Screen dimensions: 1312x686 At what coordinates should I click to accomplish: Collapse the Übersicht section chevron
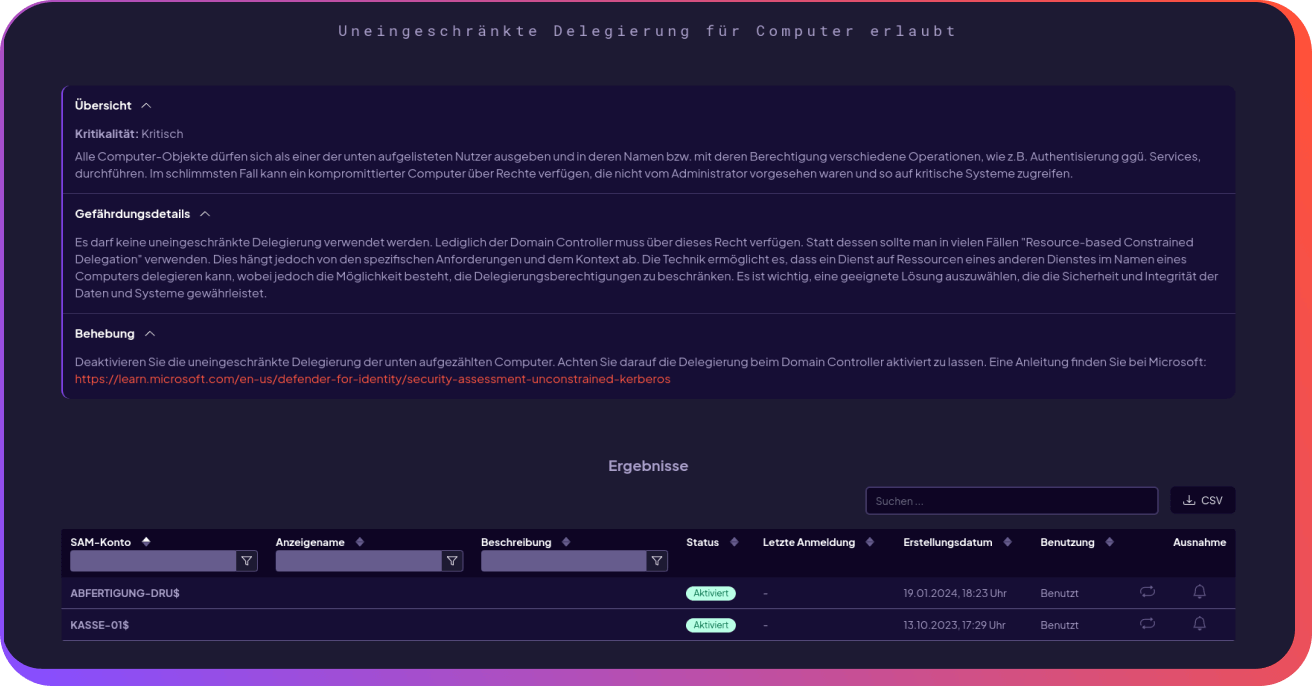click(x=146, y=105)
